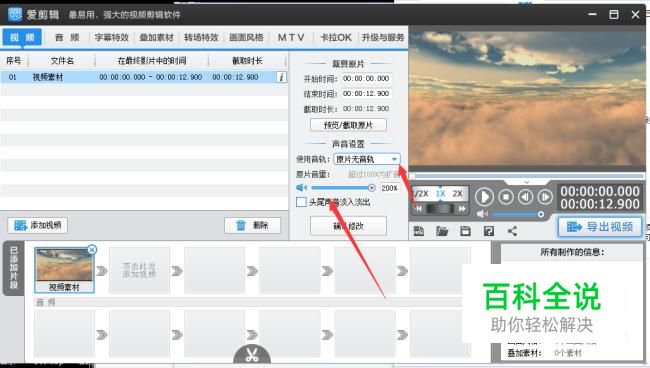Step forward one frame

[x=545, y=196]
